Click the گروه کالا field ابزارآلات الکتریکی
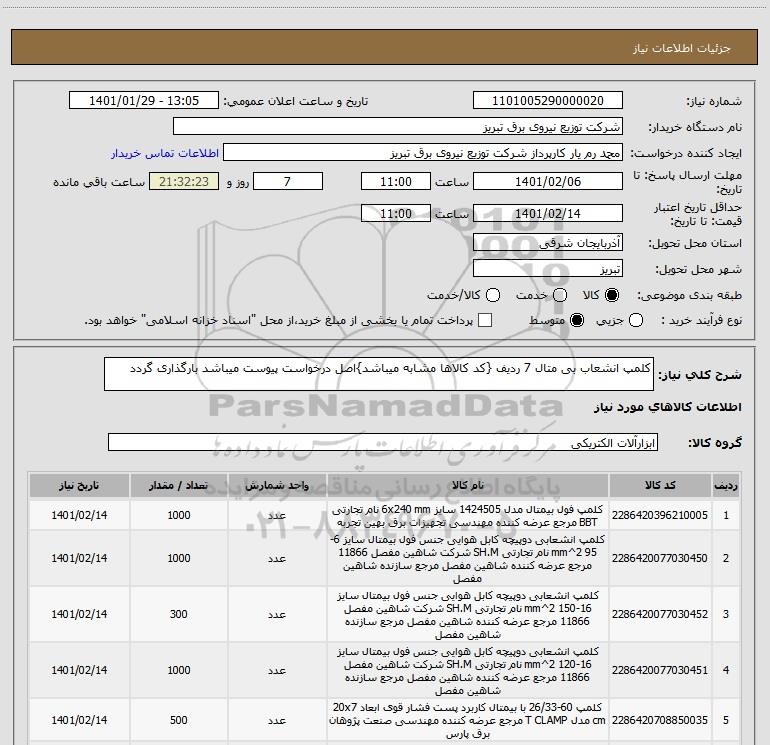Screen dimensions: 770x745 click(383, 442)
